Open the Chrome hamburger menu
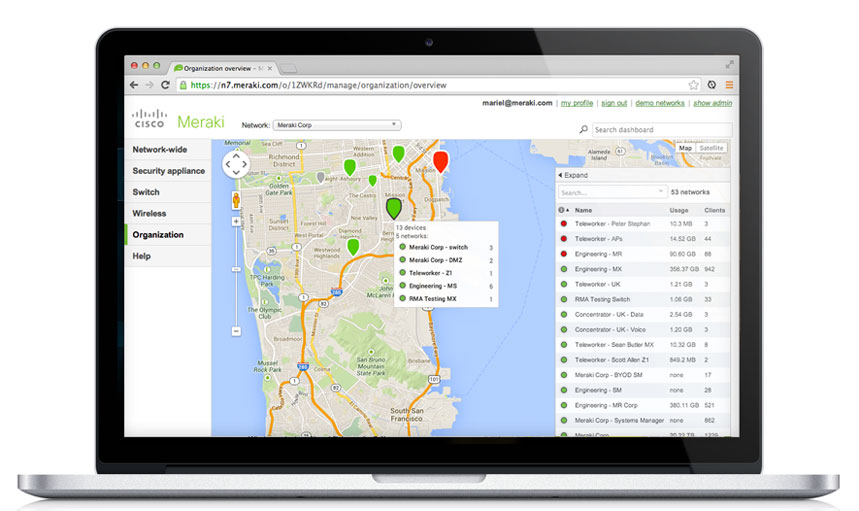 pyautogui.click(x=729, y=85)
